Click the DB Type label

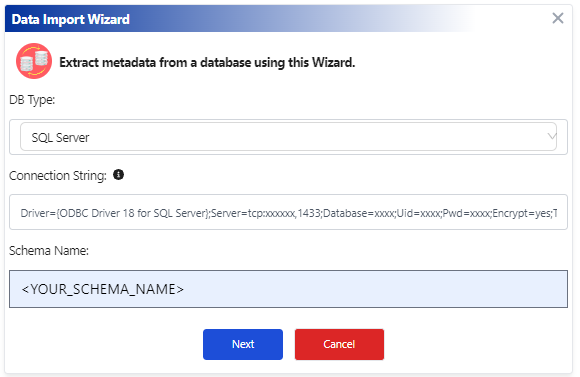point(32,100)
